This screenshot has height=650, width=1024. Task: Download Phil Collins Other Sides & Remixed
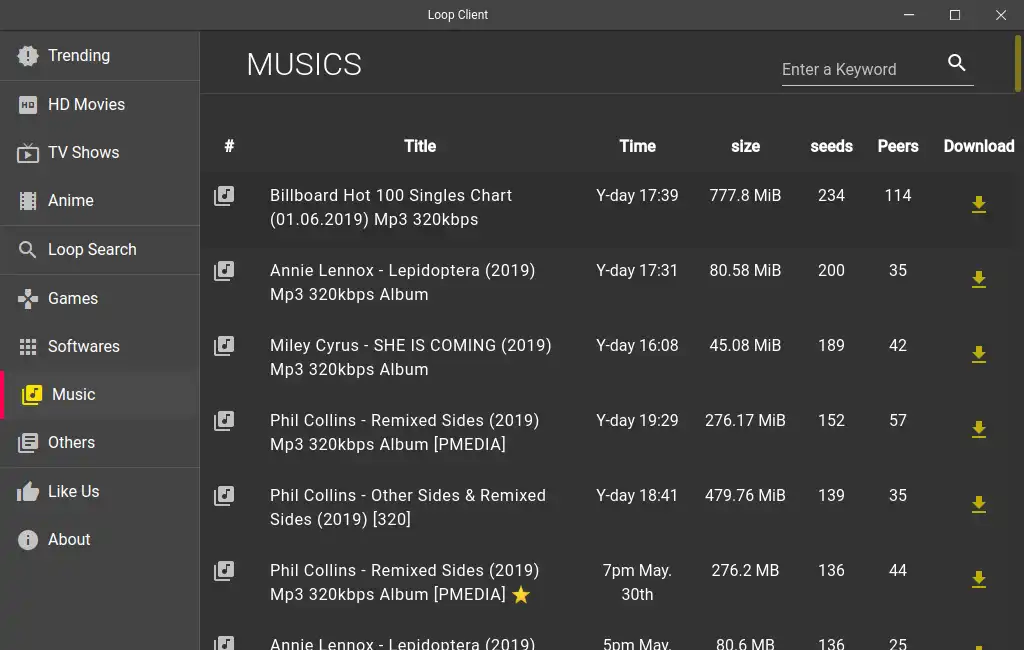click(979, 505)
